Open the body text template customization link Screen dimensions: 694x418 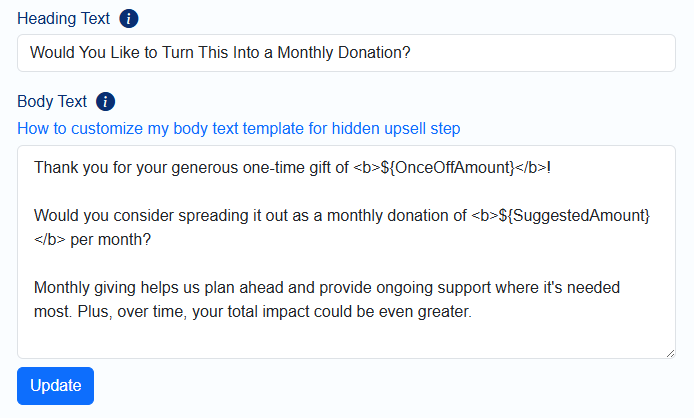(x=238, y=129)
